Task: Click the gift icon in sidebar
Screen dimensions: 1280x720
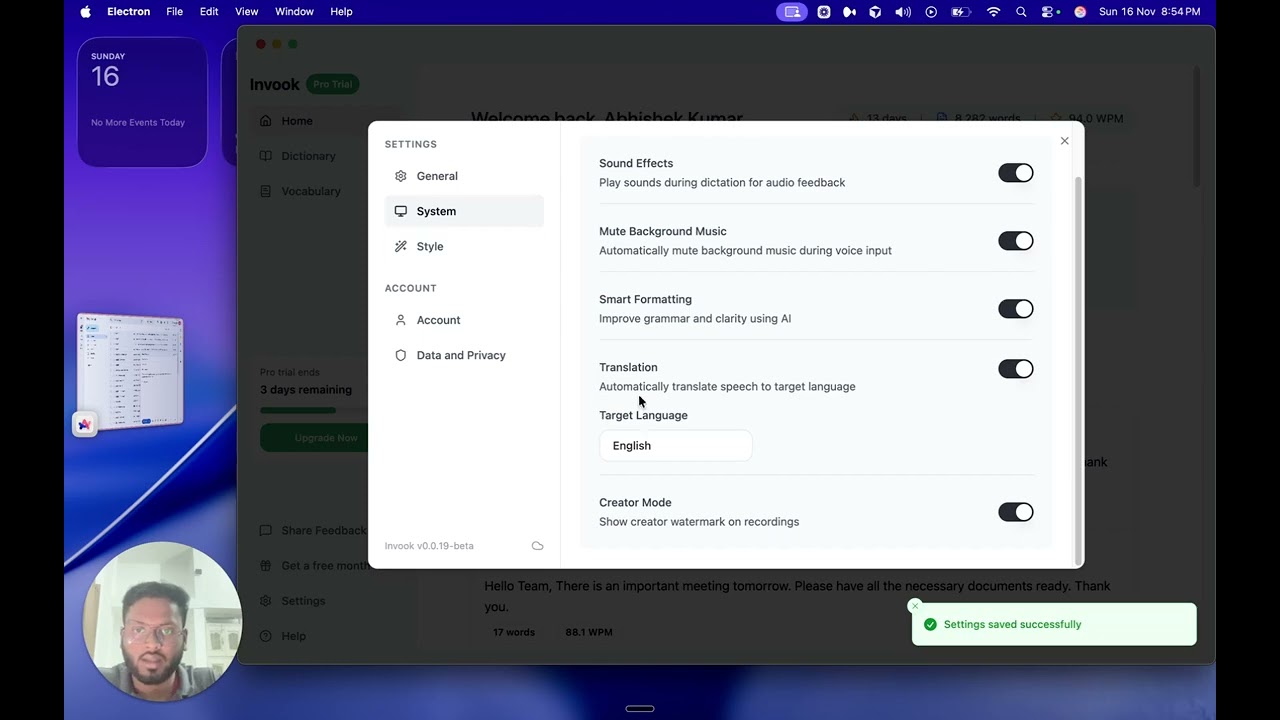Action: coord(265,566)
